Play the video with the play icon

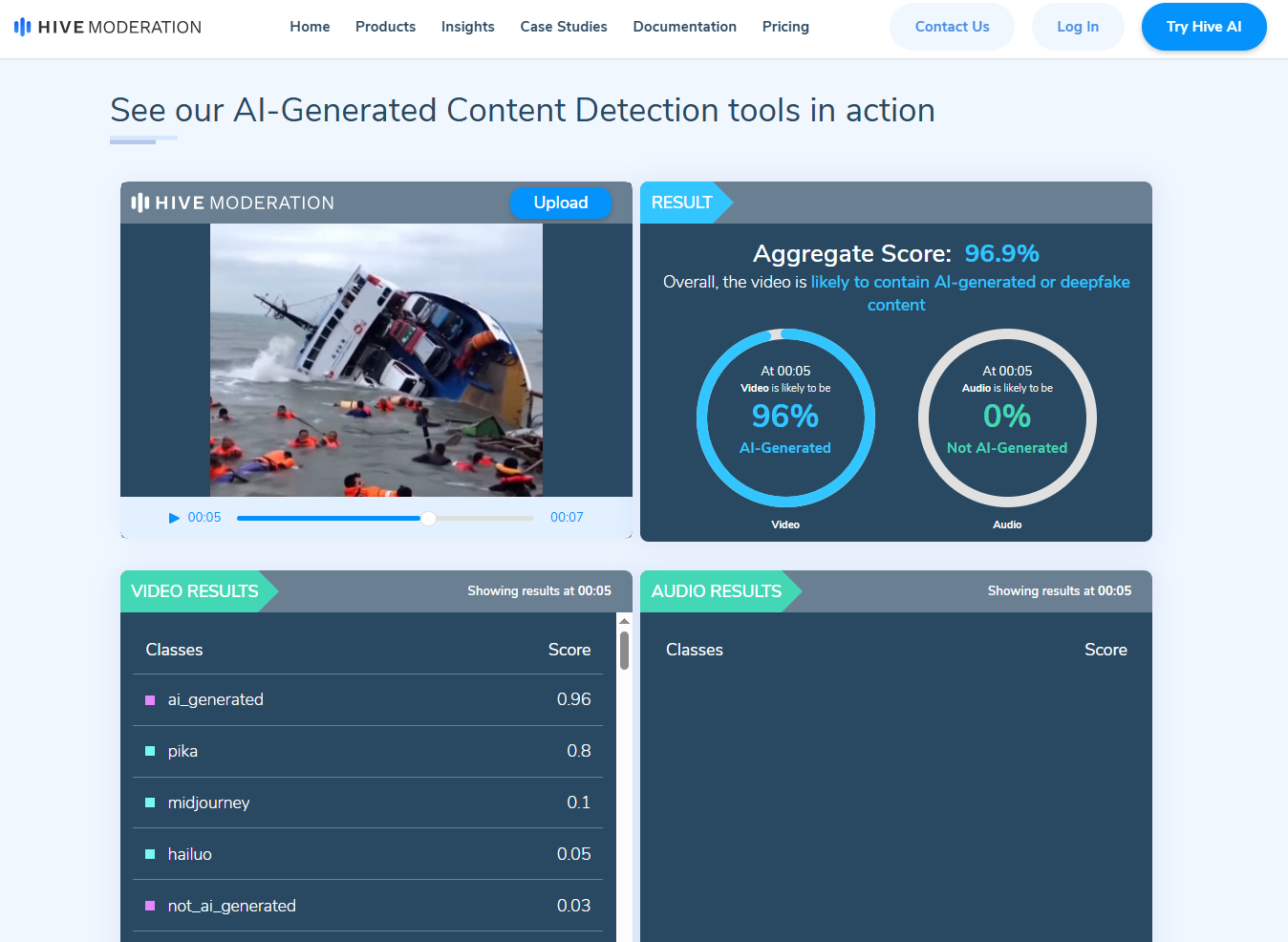pyautogui.click(x=174, y=518)
